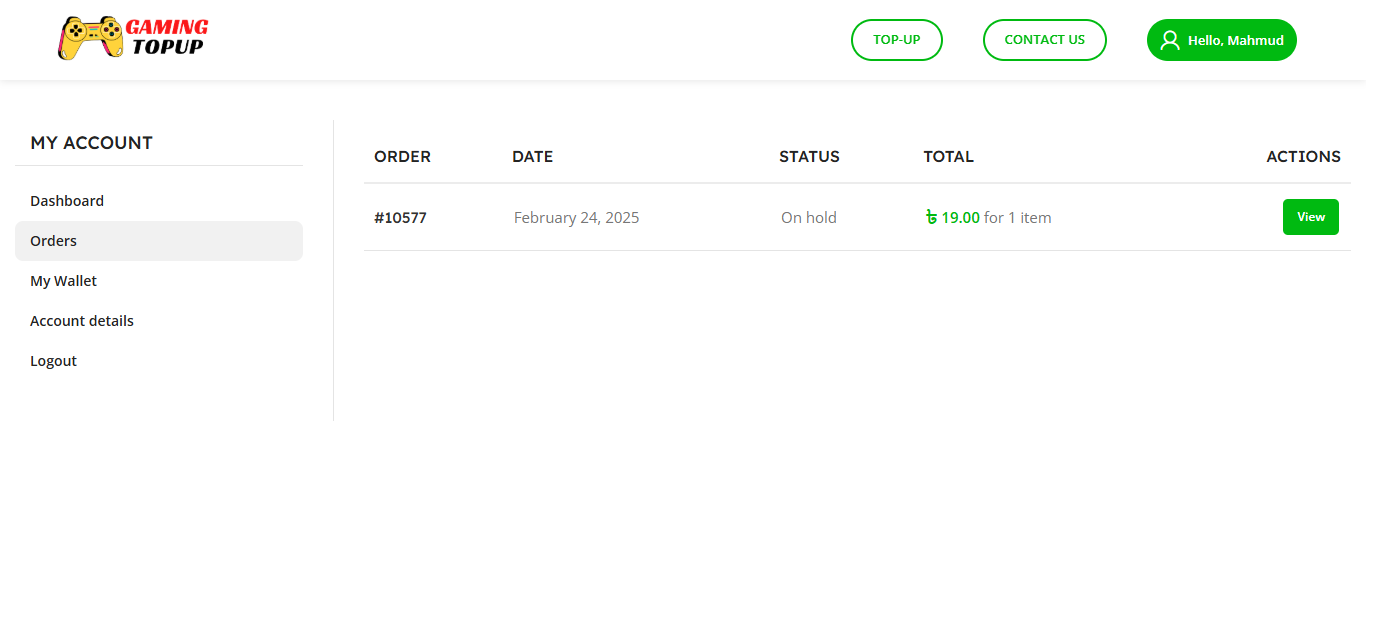Screen dimensions: 1381x641
Task: Click the Gaming Topup logo text
Action: tap(168, 37)
